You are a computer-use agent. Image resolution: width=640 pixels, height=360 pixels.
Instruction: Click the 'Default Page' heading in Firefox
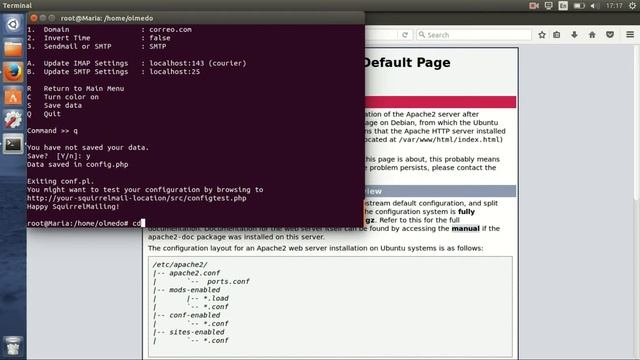pos(406,62)
